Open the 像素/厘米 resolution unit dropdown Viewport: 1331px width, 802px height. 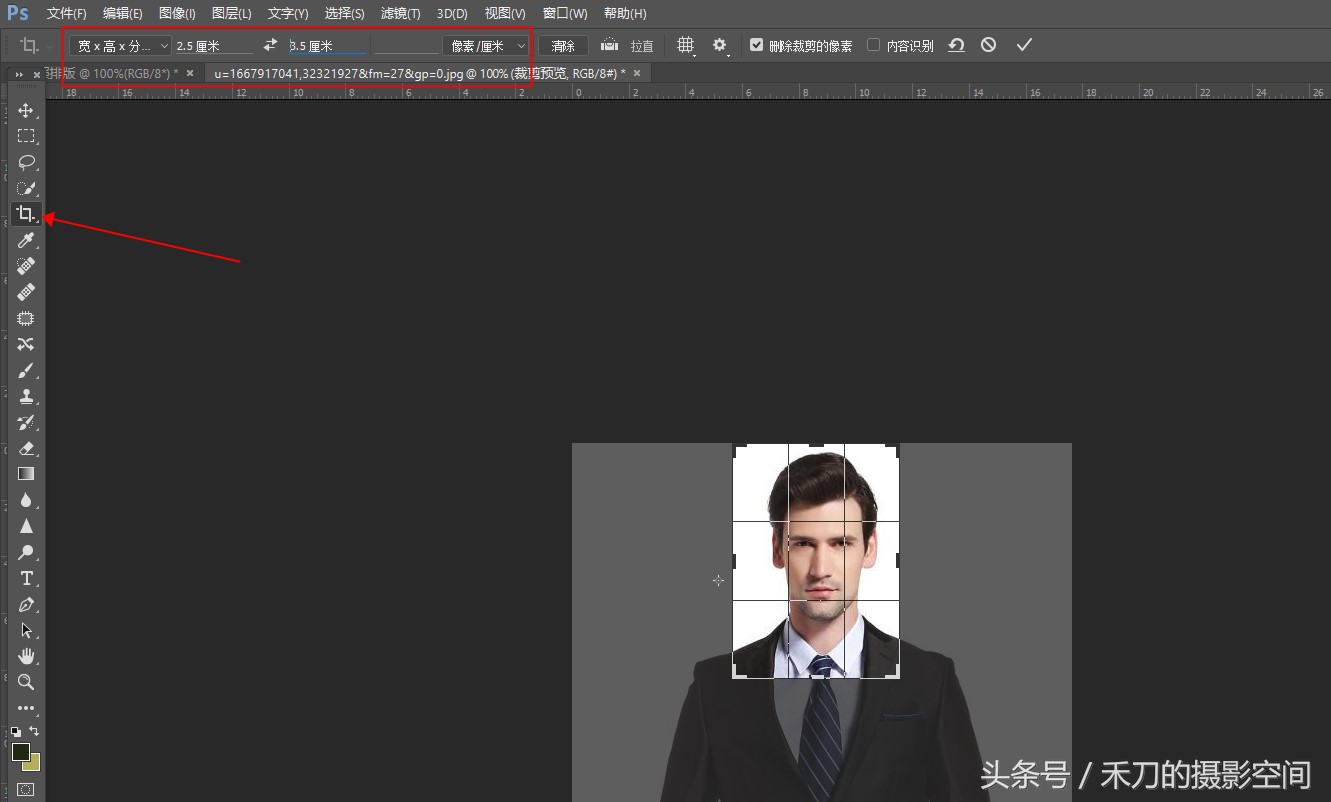485,46
